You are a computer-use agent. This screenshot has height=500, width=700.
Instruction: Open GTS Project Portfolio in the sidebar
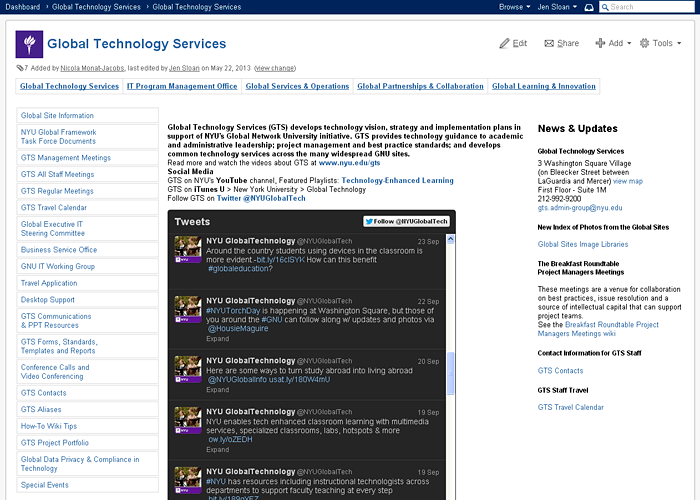[55, 443]
